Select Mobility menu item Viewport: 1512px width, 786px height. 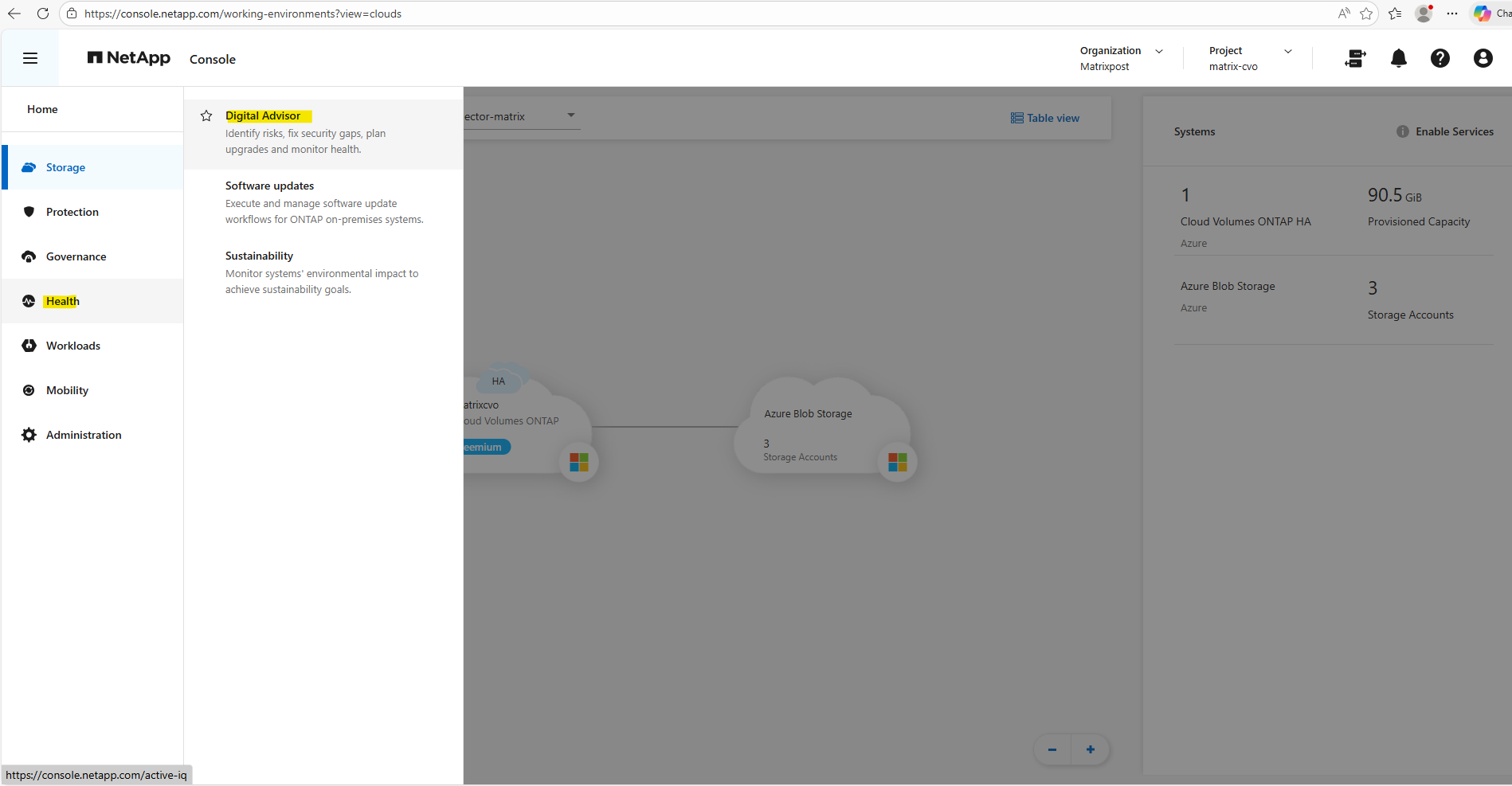92,390
